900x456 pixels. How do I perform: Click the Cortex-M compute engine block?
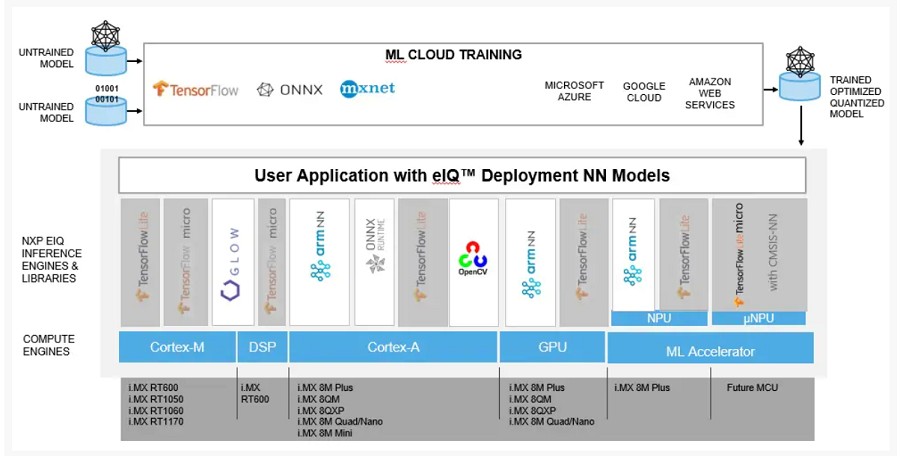[177, 347]
